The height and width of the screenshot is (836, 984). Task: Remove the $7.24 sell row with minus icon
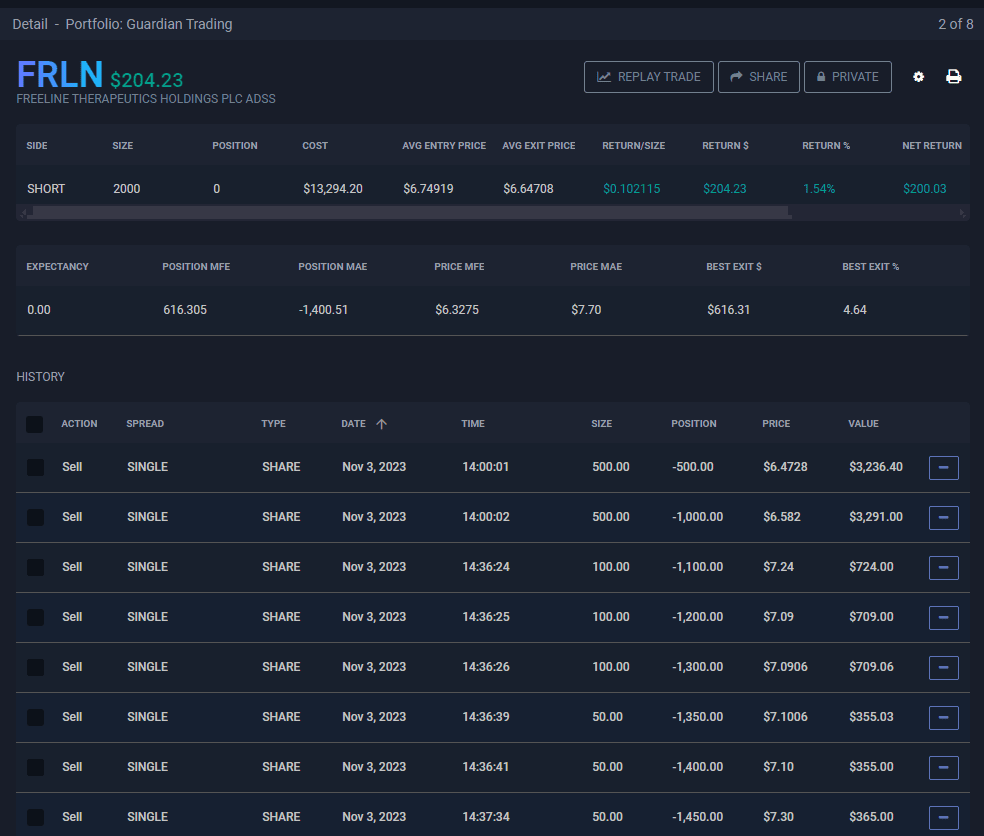(x=943, y=567)
